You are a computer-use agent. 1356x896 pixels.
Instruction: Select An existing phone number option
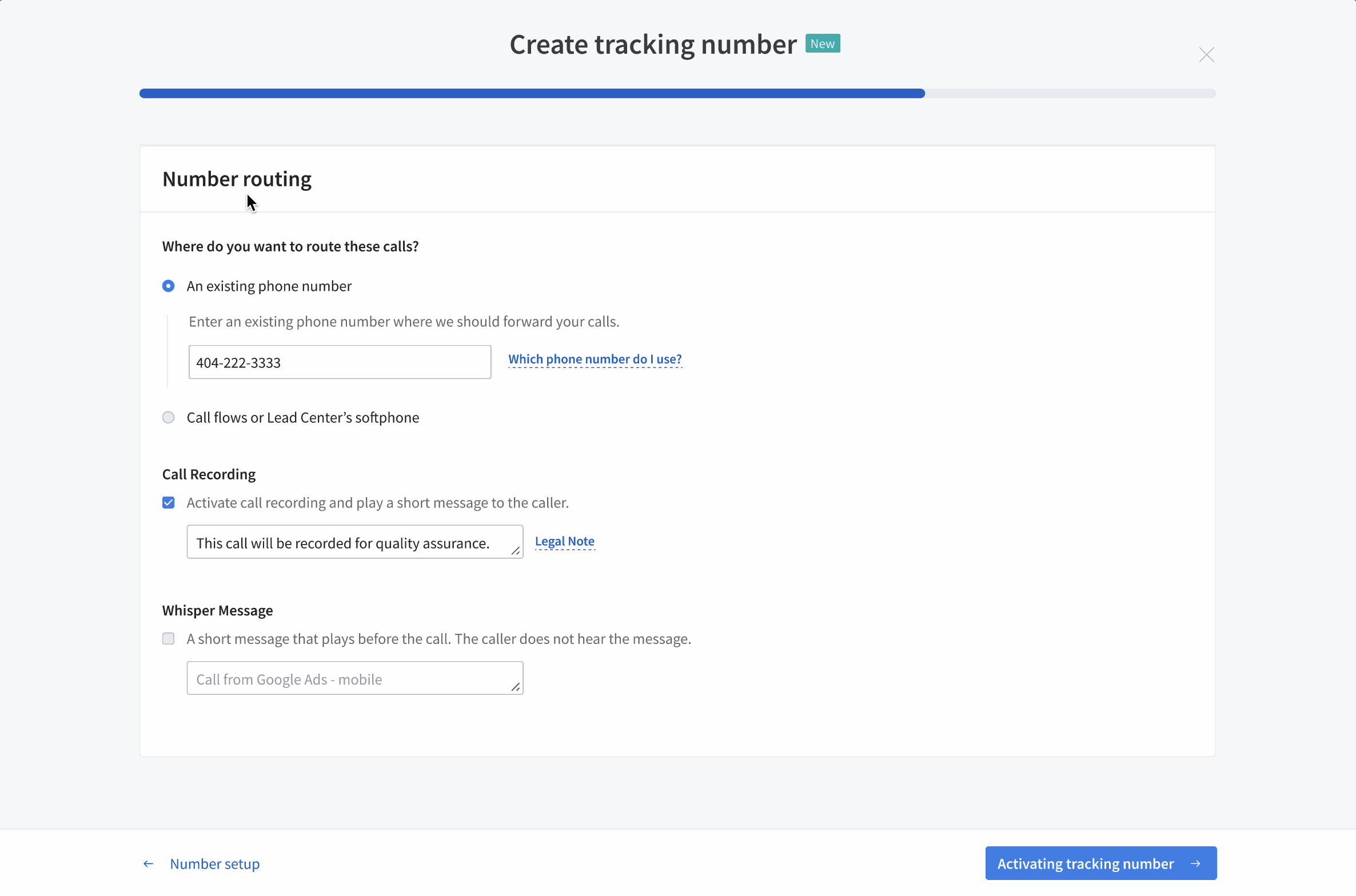tap(168, 286)
